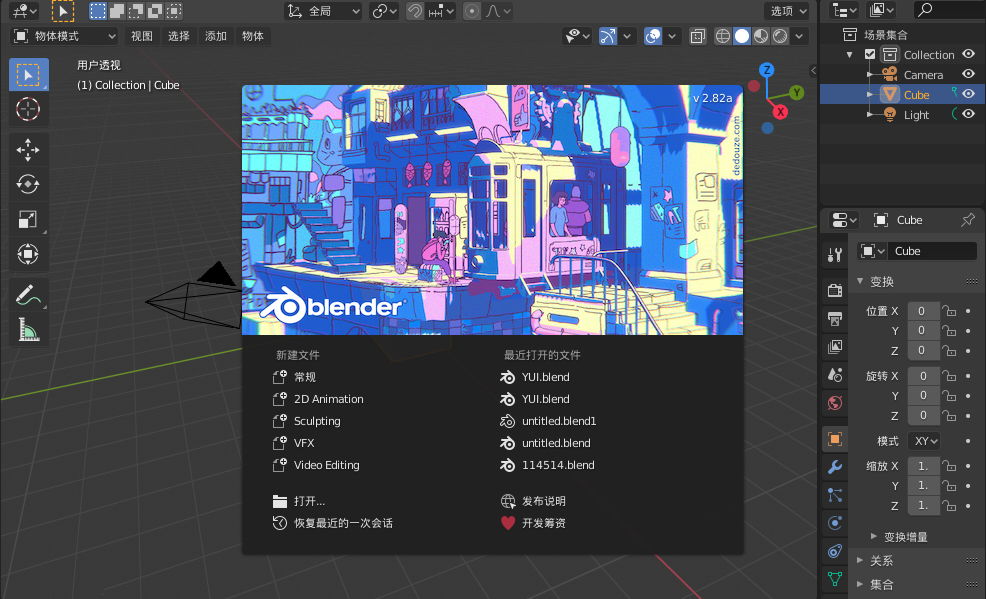Open the 全局 transform orientation dropdown

323,11
